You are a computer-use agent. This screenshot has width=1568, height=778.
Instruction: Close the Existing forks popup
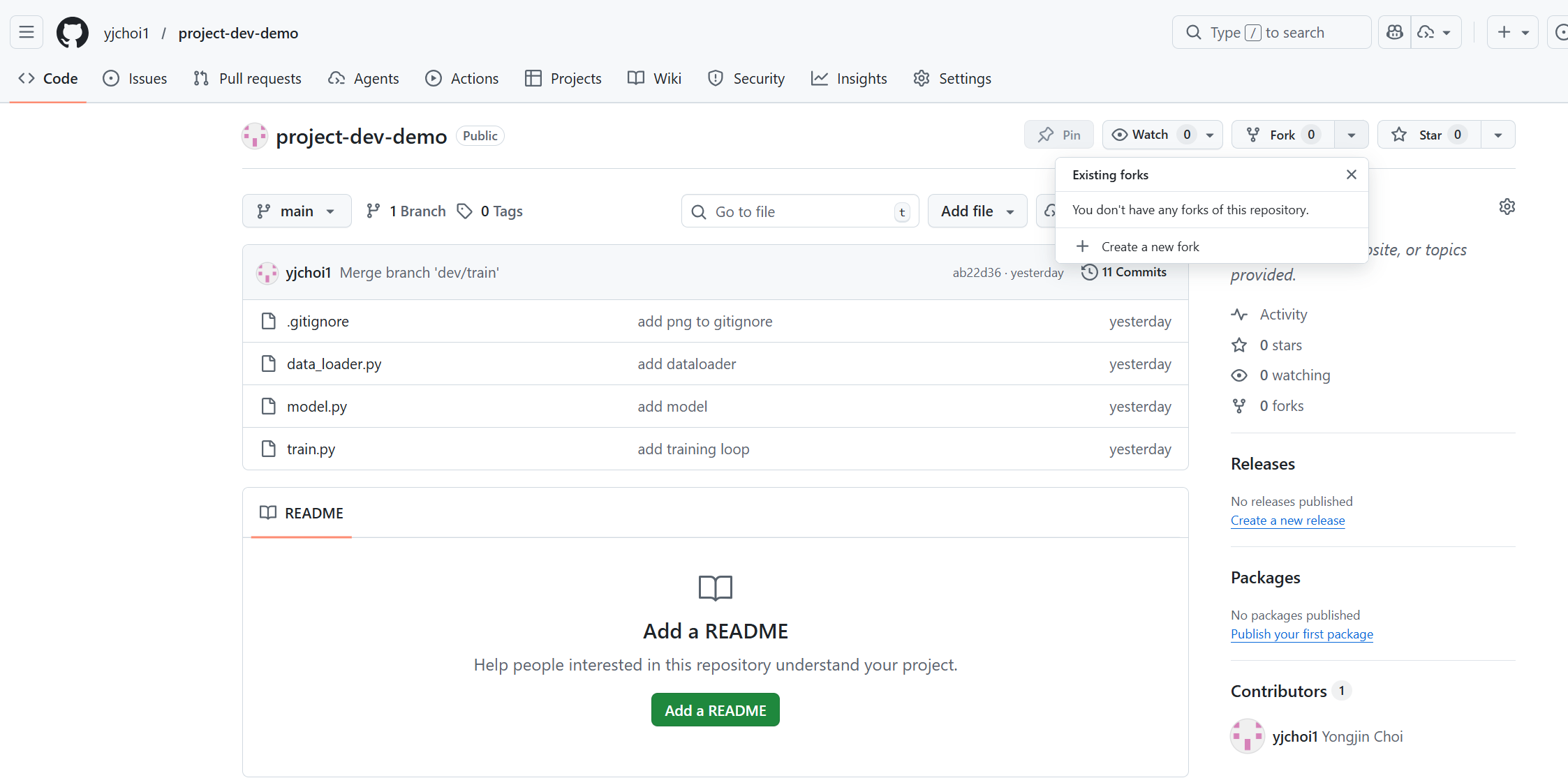pos(1351,174)
